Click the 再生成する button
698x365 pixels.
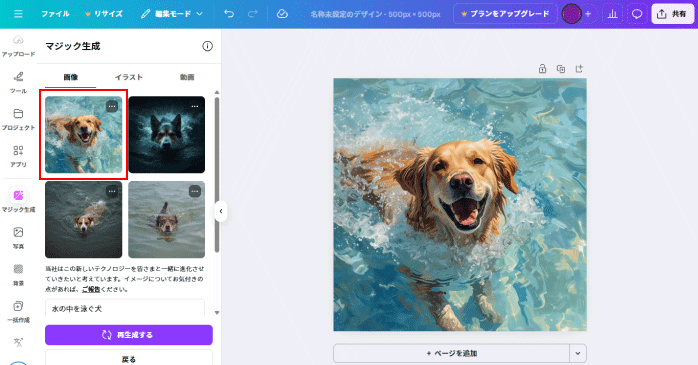click(129, 335)
